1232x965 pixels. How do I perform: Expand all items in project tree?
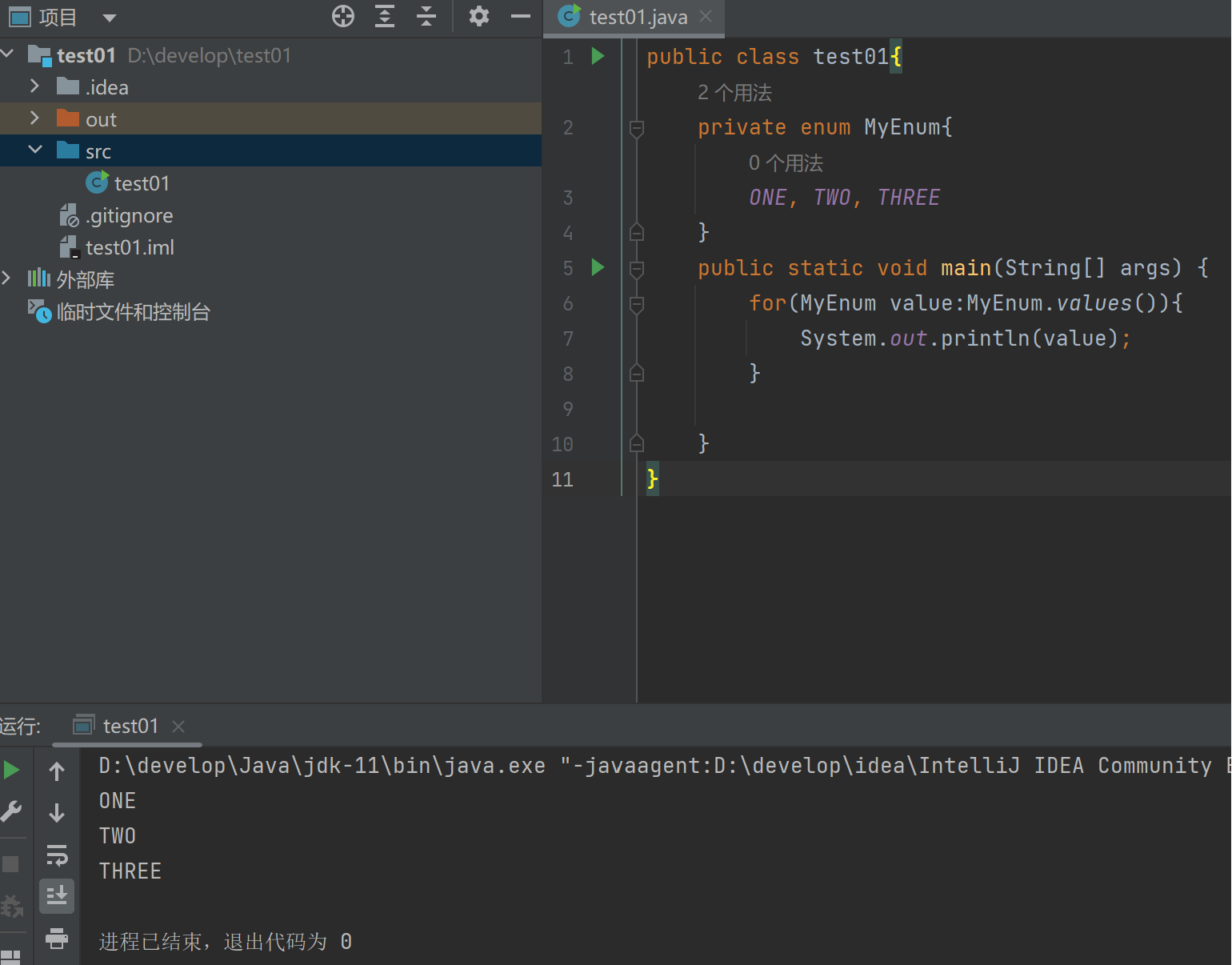click(x=385, y=16)
